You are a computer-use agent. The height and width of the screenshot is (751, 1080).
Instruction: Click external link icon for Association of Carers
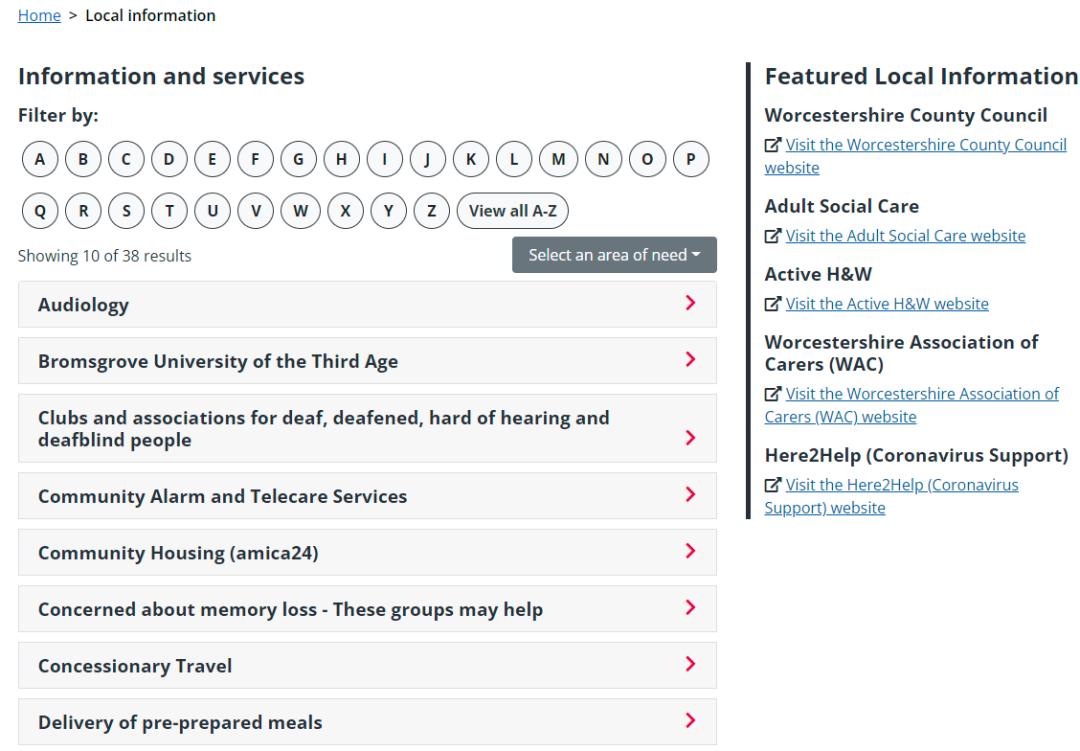pyautogui.click(x=773, y=394)
